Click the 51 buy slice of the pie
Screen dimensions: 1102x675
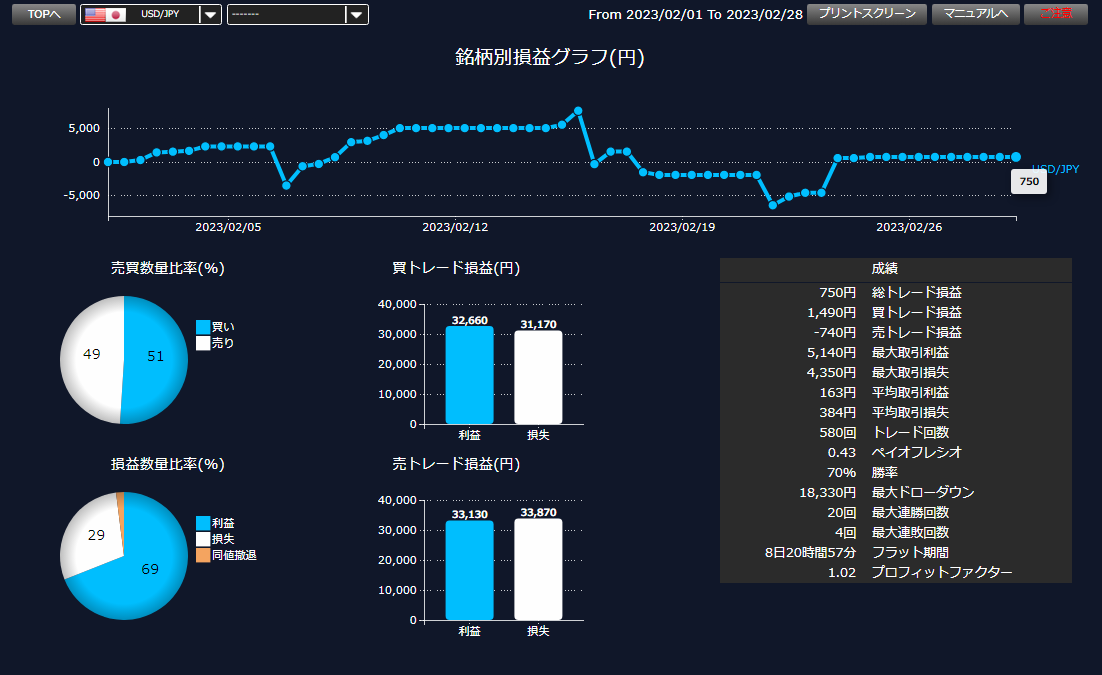click(155, 356)
